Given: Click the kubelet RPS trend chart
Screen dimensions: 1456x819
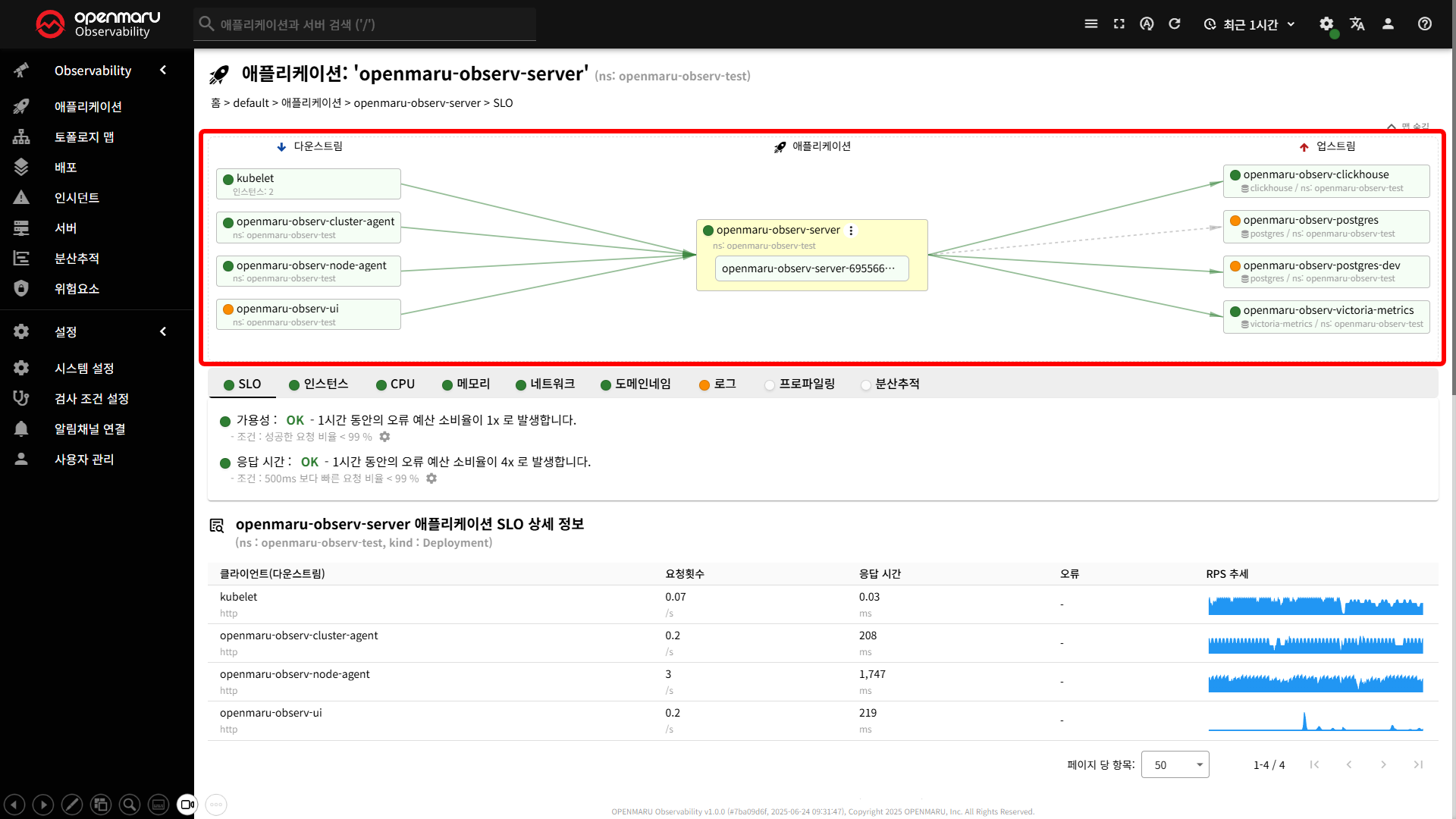Looking at the screenshot, I should click(x=1315, y=605).
